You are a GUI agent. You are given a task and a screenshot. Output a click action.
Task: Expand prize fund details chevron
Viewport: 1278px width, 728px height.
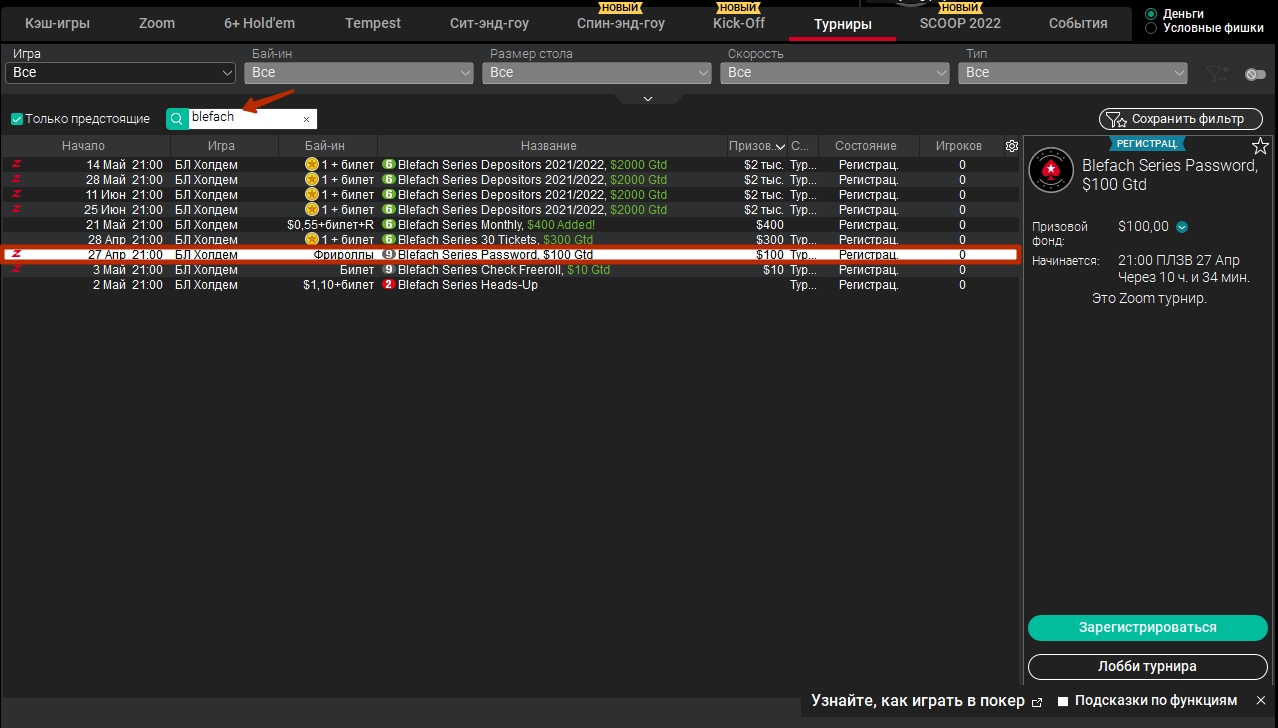tap(1182, 227)
